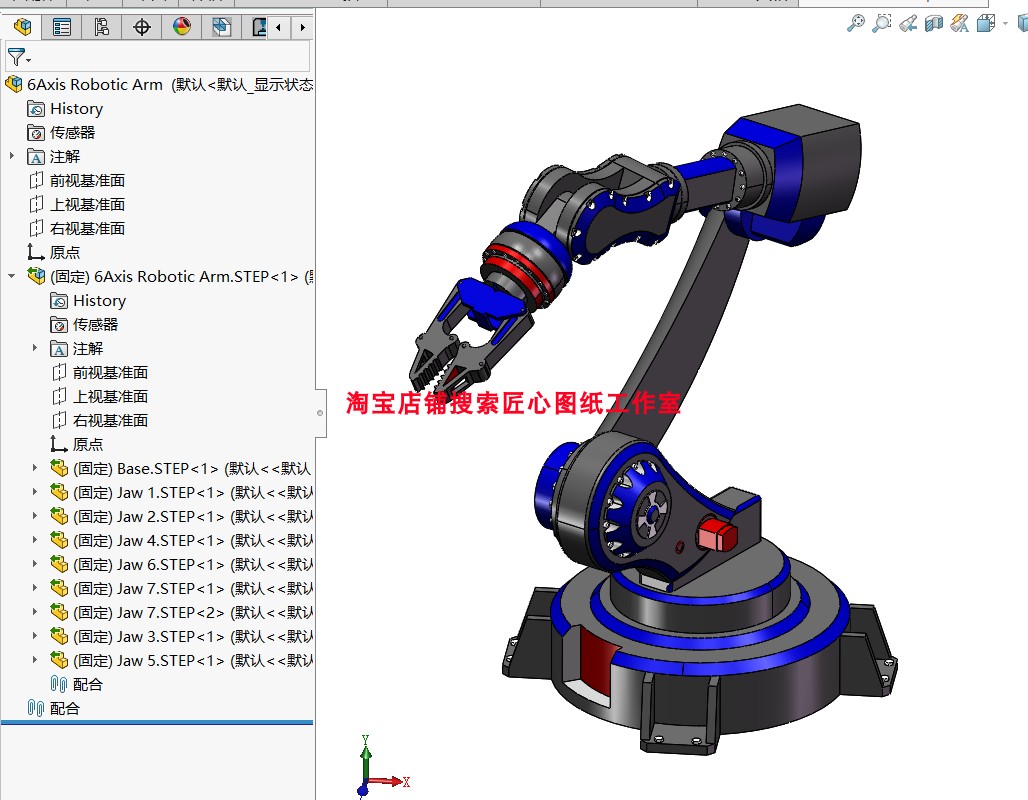This screenshot has width=1028, height=800.
Task: Show more manager tabs with right arrow
Action: point(302,28)
